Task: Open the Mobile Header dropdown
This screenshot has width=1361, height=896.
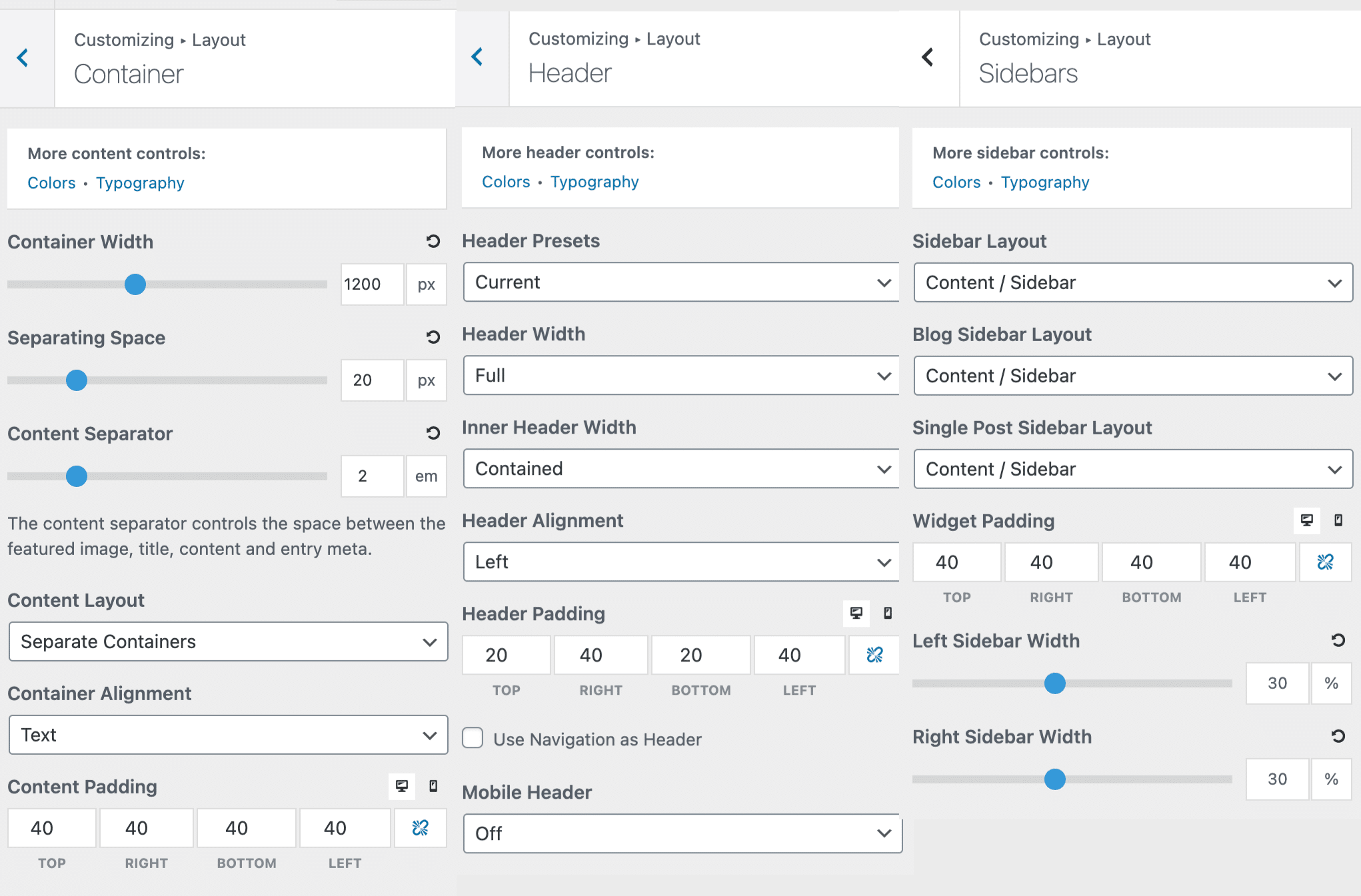Action: coord(682,833)
